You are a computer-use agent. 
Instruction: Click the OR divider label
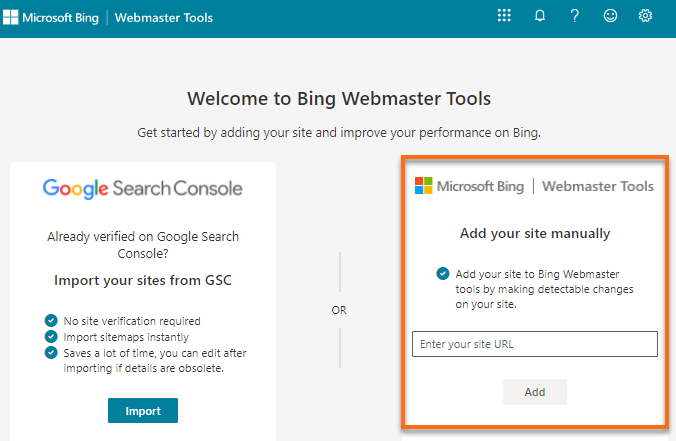click(339, 310)
